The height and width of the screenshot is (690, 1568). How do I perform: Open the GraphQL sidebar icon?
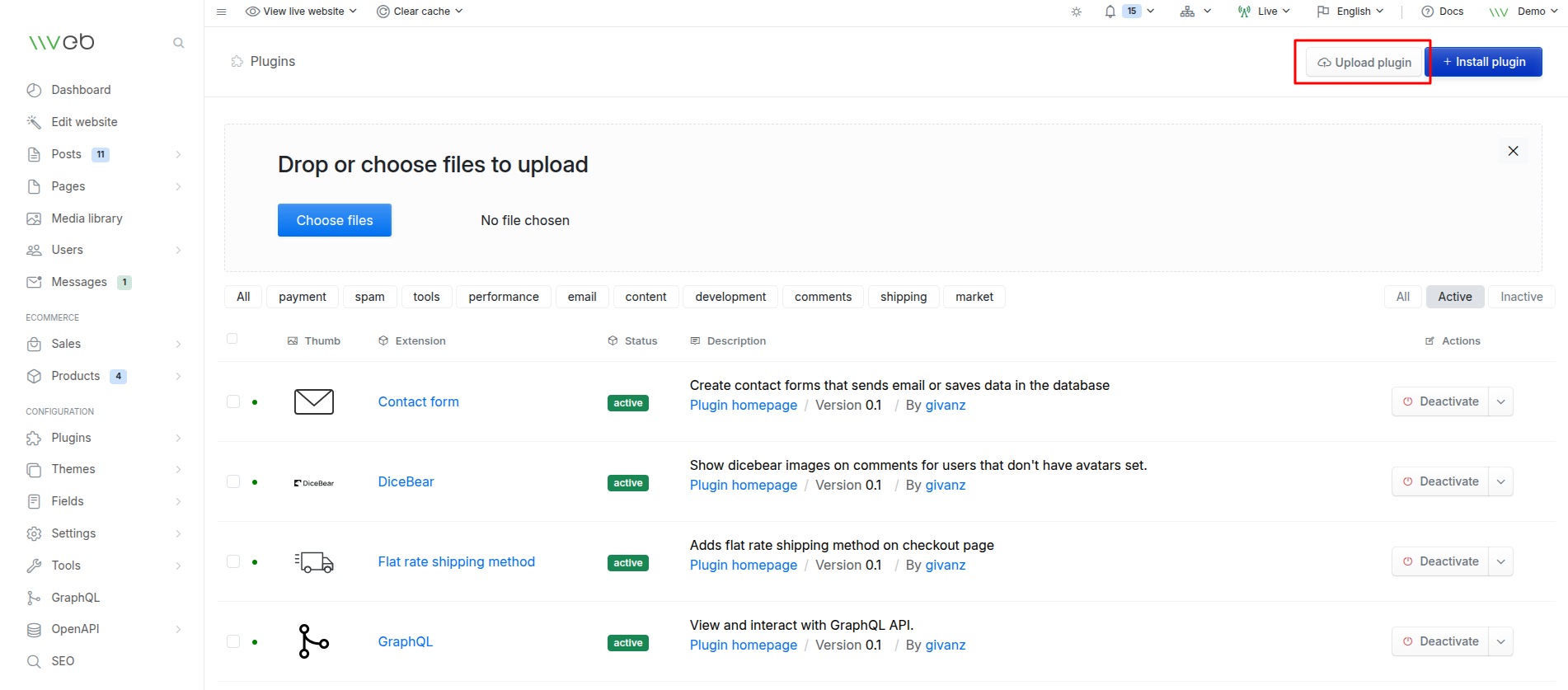34,598
